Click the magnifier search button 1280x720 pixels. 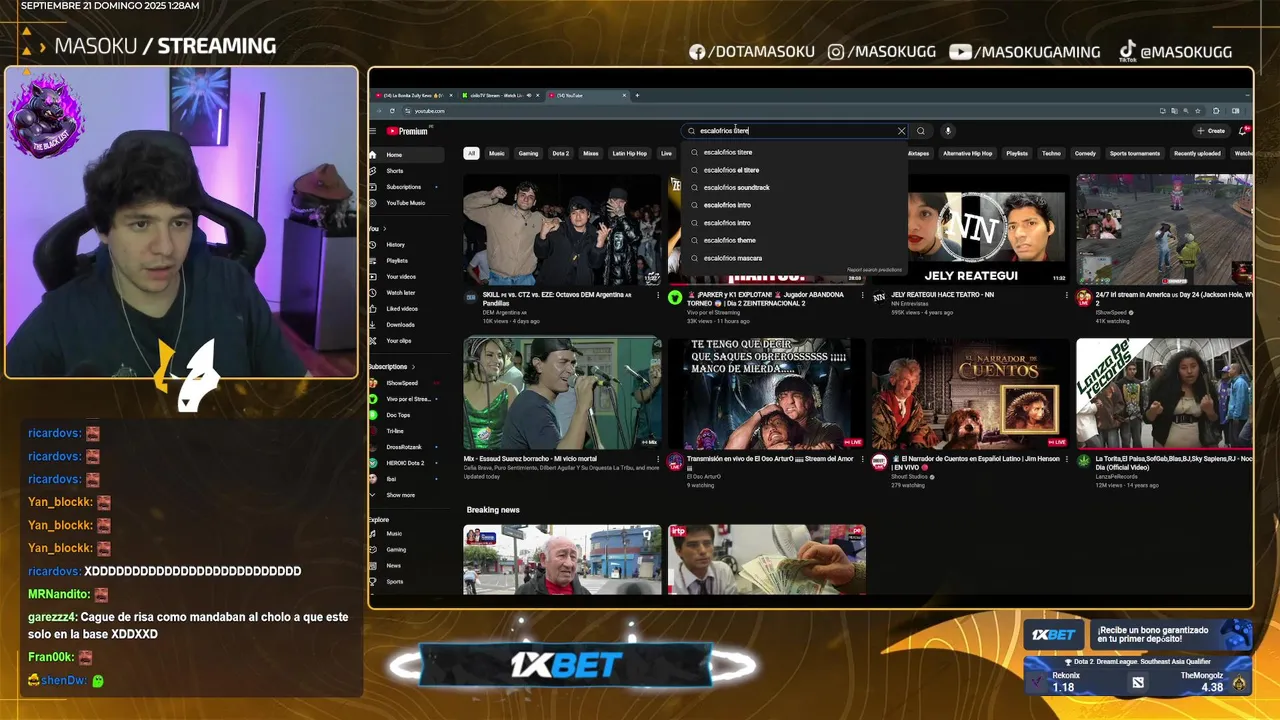(x=921, y=131)
